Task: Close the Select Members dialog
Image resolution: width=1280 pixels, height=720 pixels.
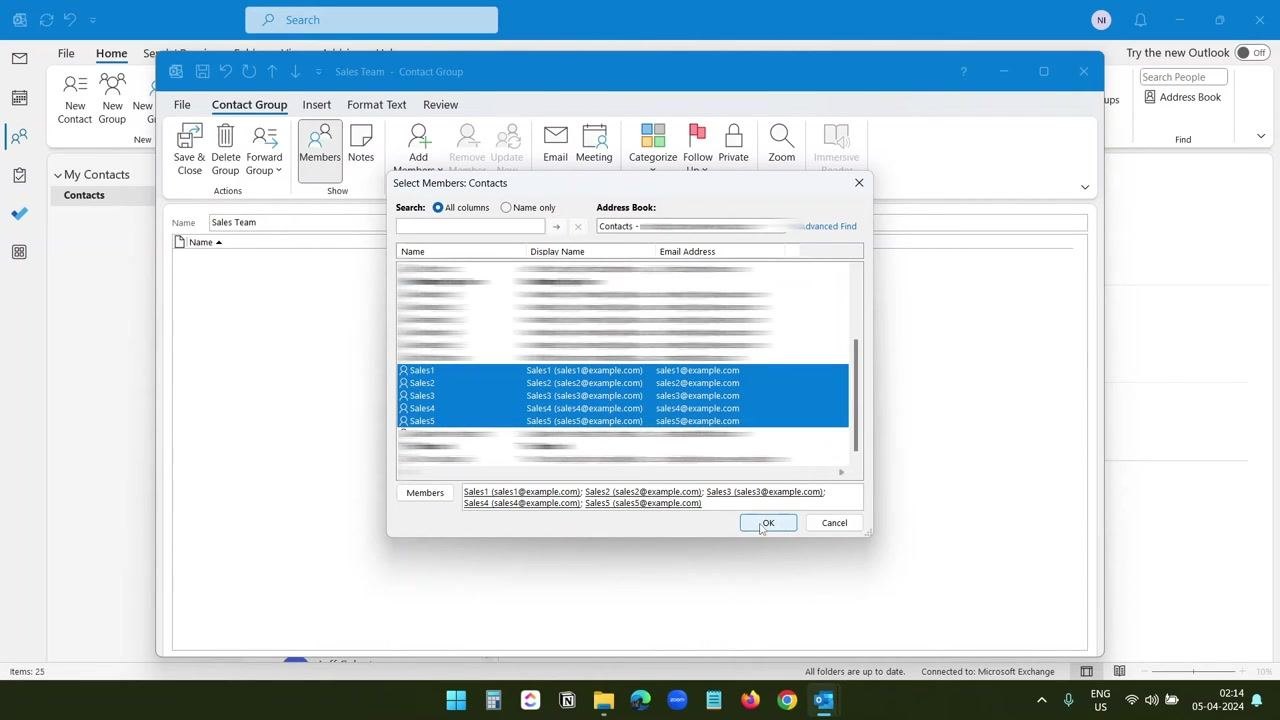Action: click(859, 183)
